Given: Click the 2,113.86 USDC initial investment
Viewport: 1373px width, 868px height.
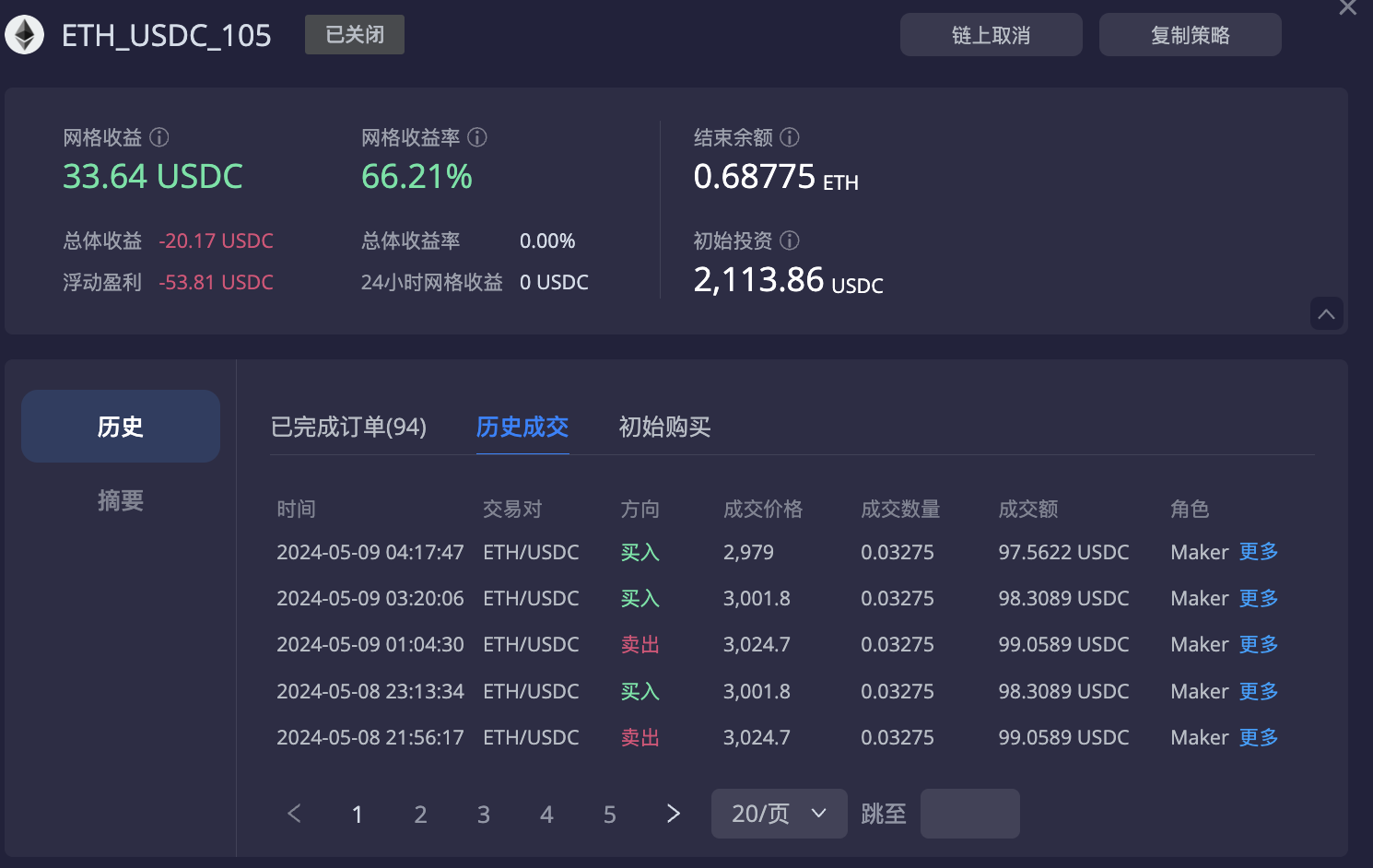Looking at the screenshot, I should click(x=789, y=279).
